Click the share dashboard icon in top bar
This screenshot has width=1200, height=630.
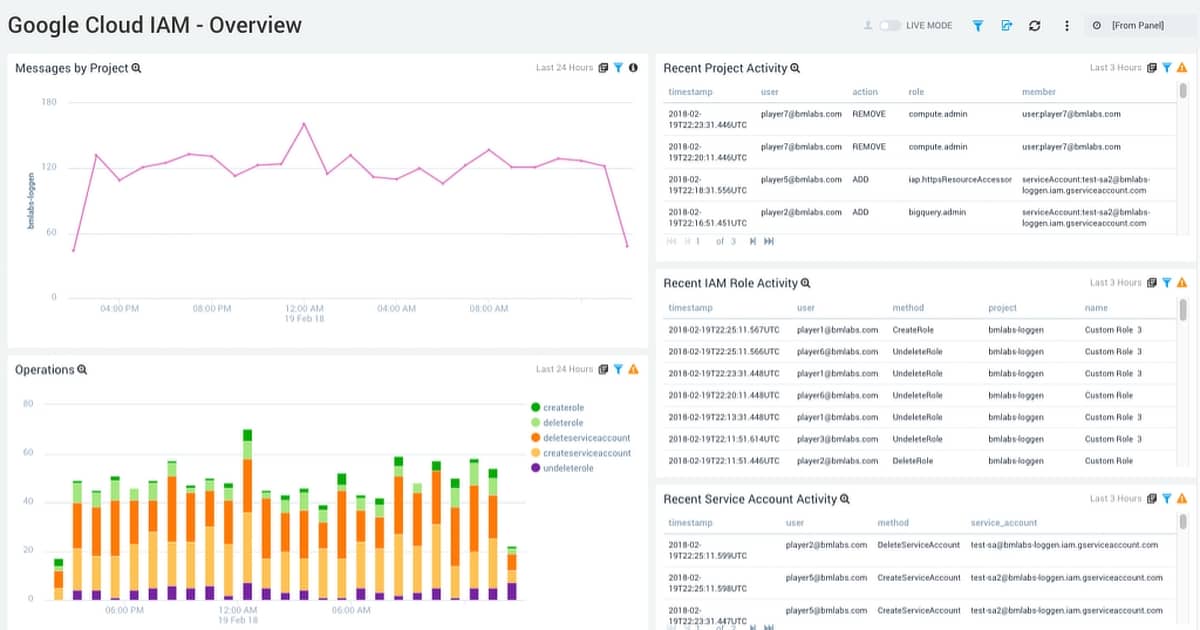pos(1007,25)
